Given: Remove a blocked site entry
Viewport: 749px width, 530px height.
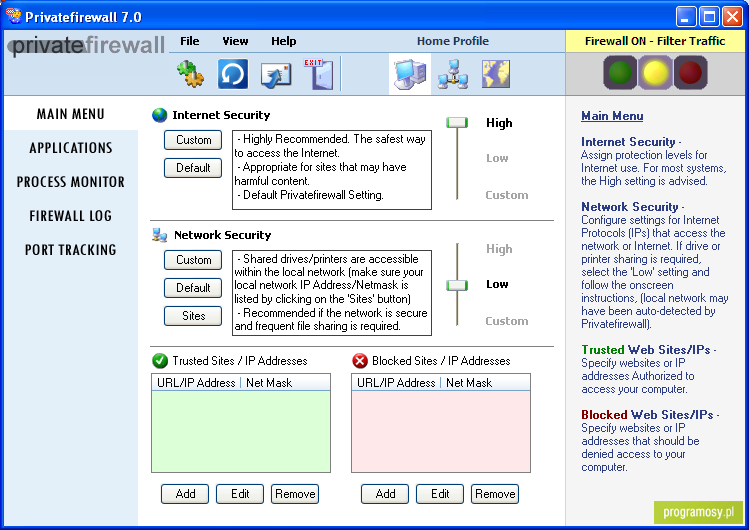Looking at the screenshot, I should tap(495, 494).
